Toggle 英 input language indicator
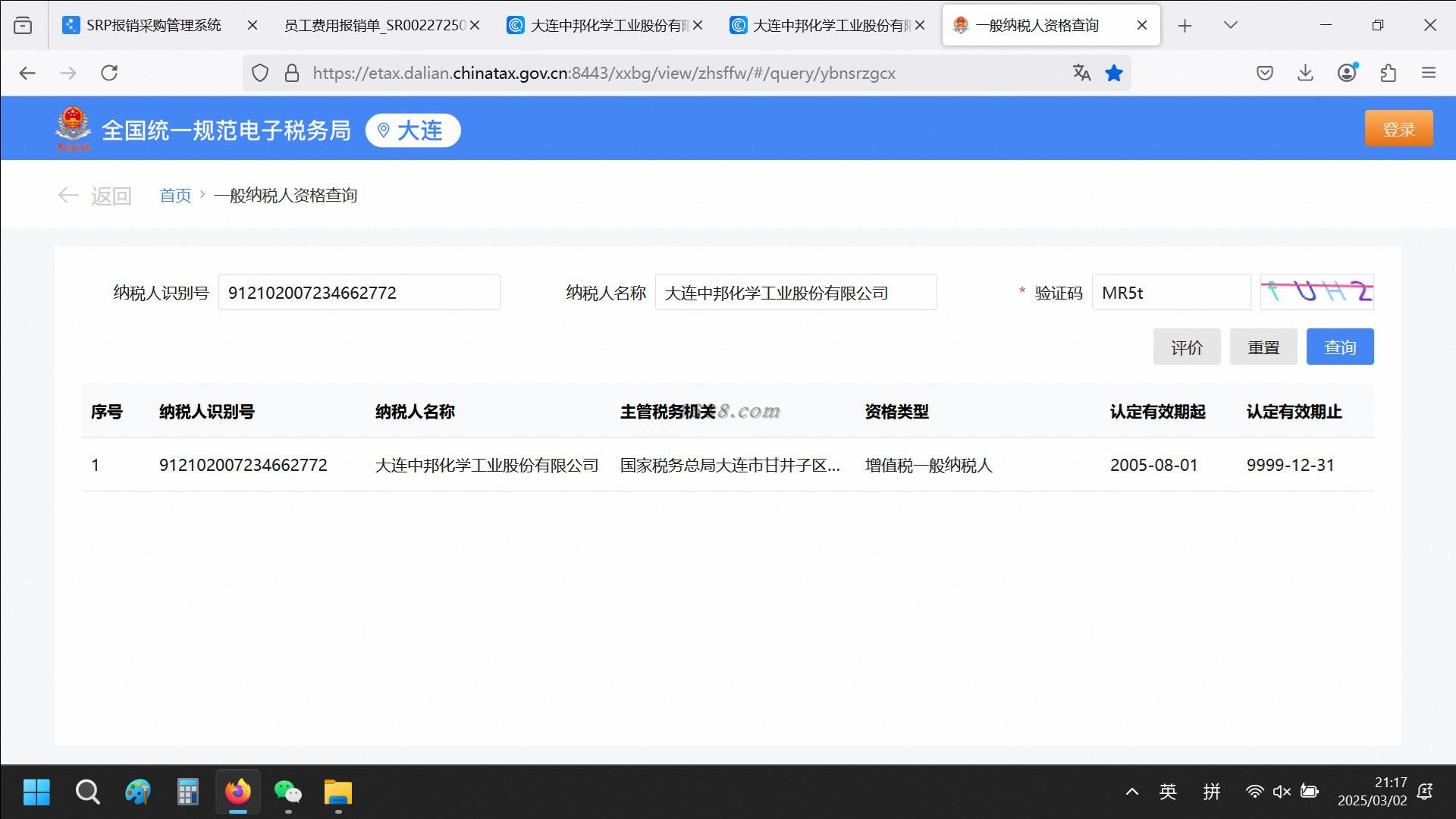The image size is (1456, 819). click(x=1168, y=792)
